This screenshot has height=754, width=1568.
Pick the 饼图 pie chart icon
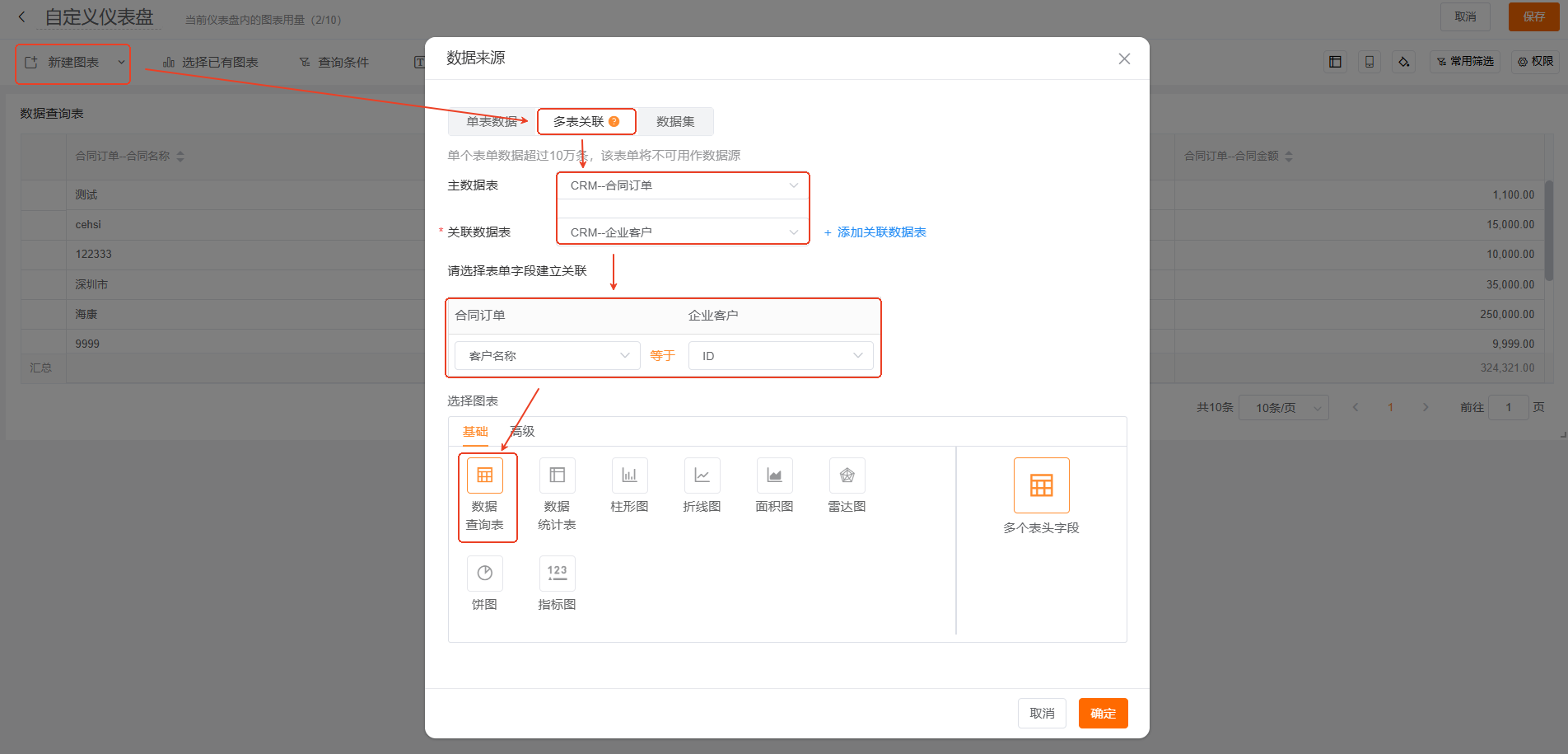coord(484,574)
